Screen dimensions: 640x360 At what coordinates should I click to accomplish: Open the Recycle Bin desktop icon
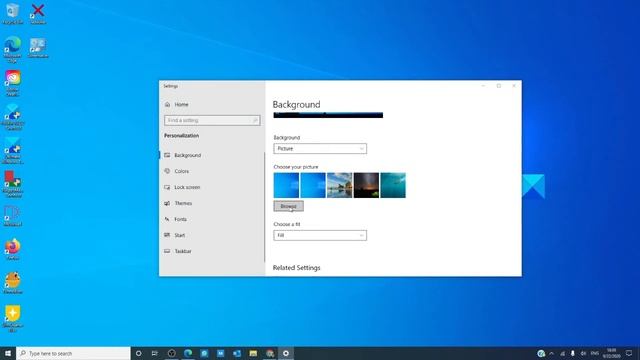(x=13, y=13)
